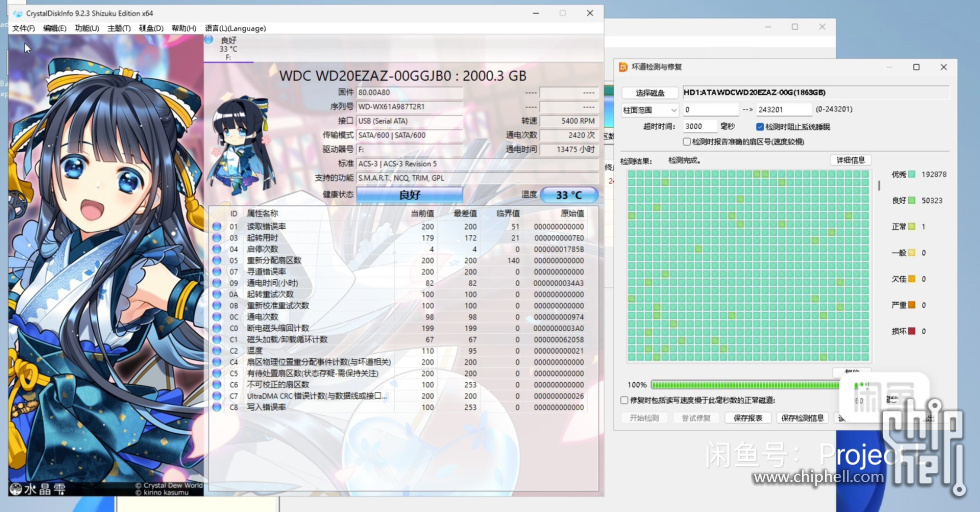This screenshot has height=512, width=980.
Task: Click the firmware value 80.00A80
Action: pos(409,93)
